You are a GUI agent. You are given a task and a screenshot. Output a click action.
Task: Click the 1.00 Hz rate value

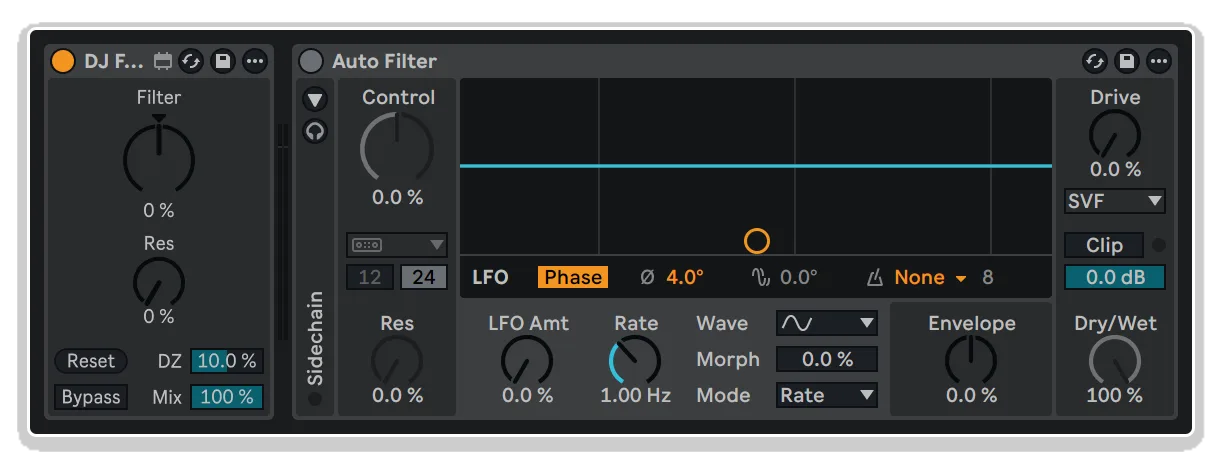(636, 395)
